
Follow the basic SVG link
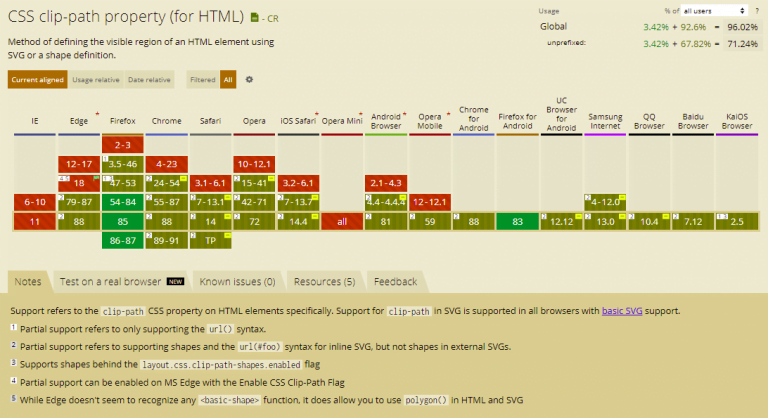point(622,311)
